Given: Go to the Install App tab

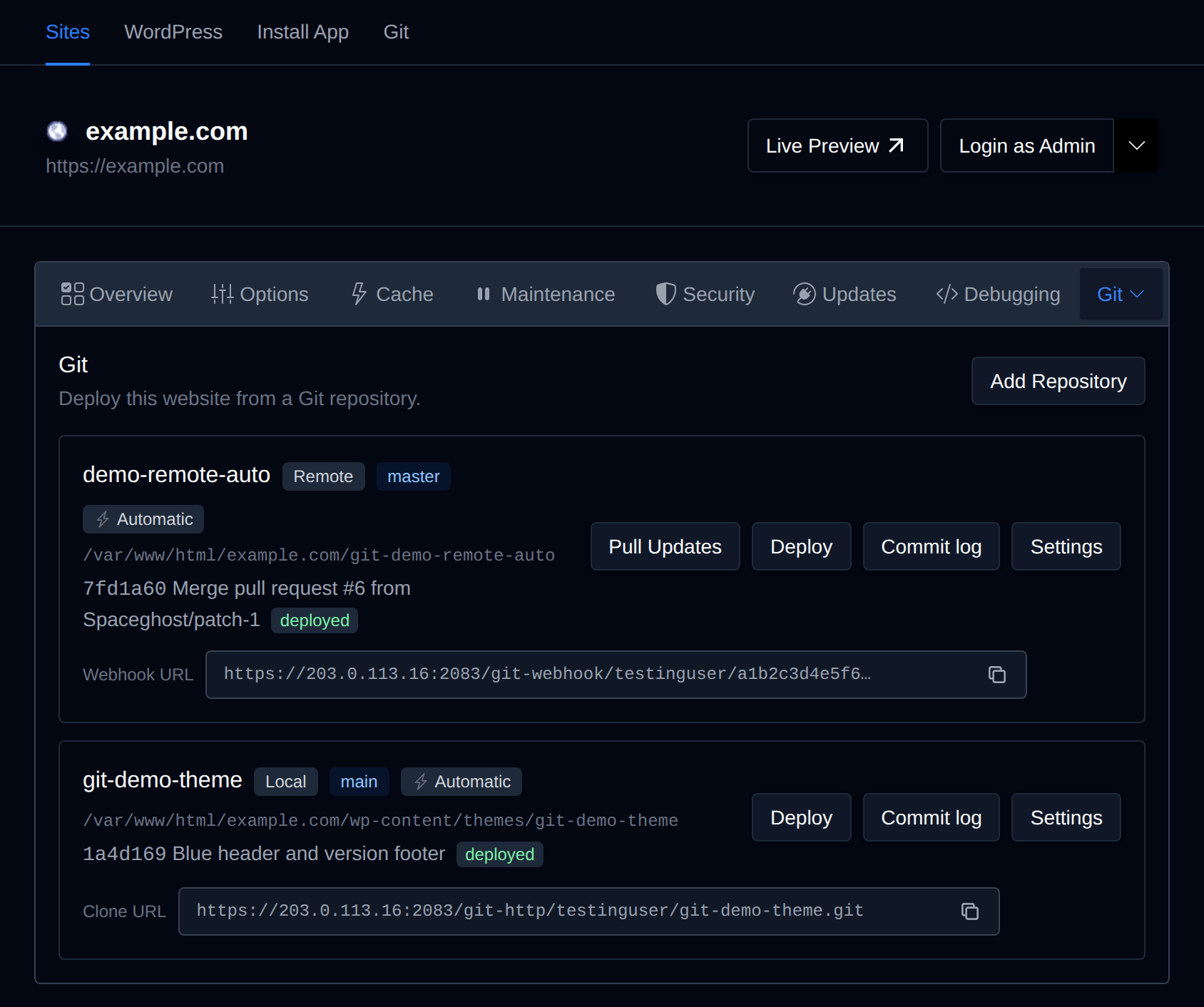Looking at the screenshot, I should (302, 32).
